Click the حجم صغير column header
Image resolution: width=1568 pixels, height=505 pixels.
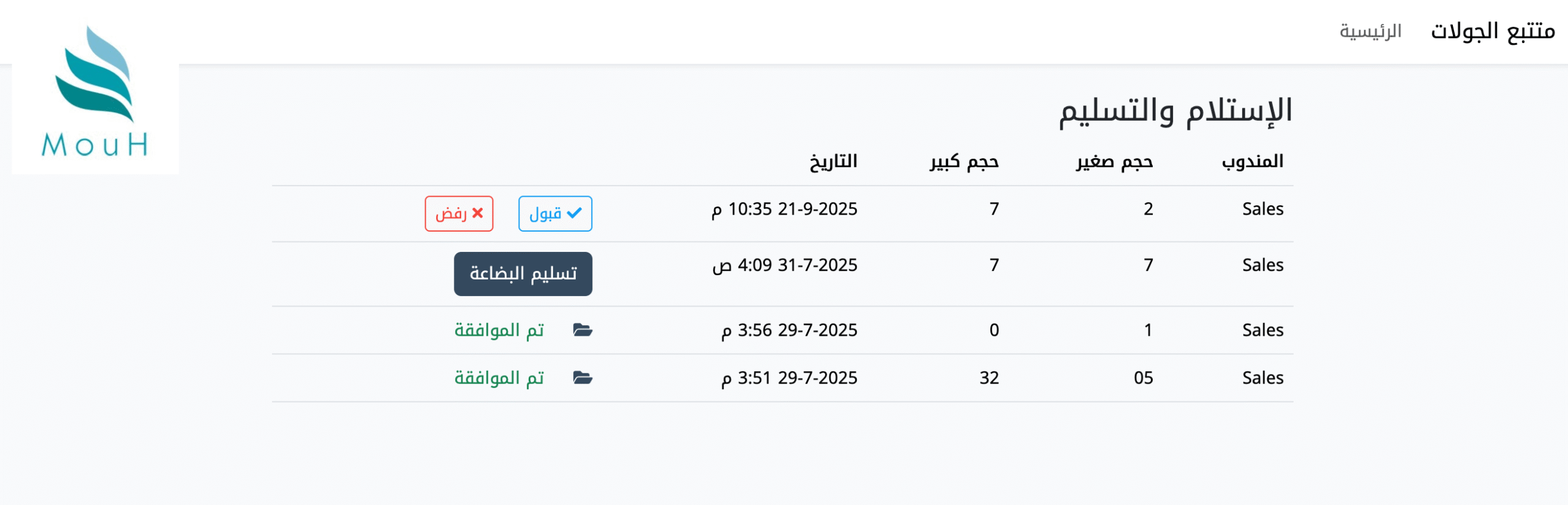[x=1115, y=162]
